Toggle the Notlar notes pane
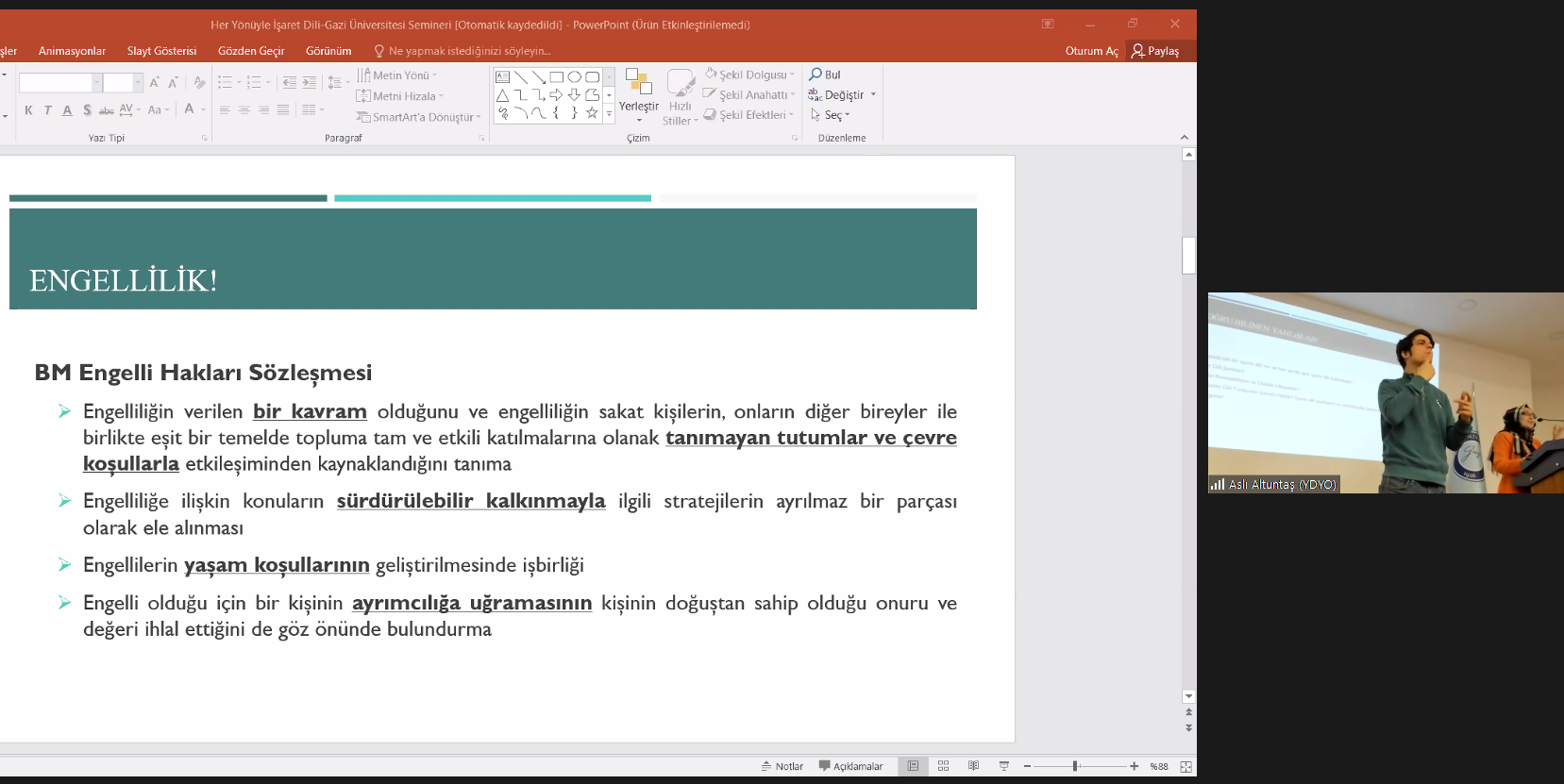 [782, 766]
